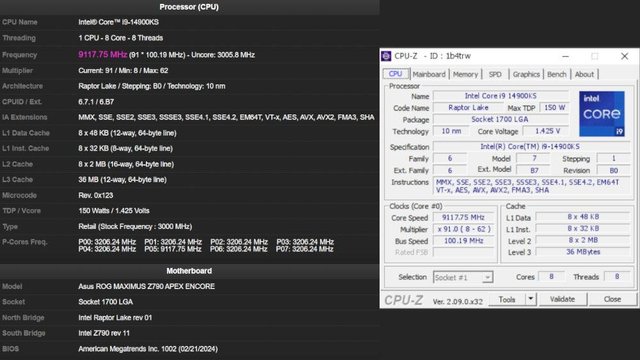Click the Multiplier row Current: 91 text
The height and width of the screenshot is (360, 640).
(123, 71)
